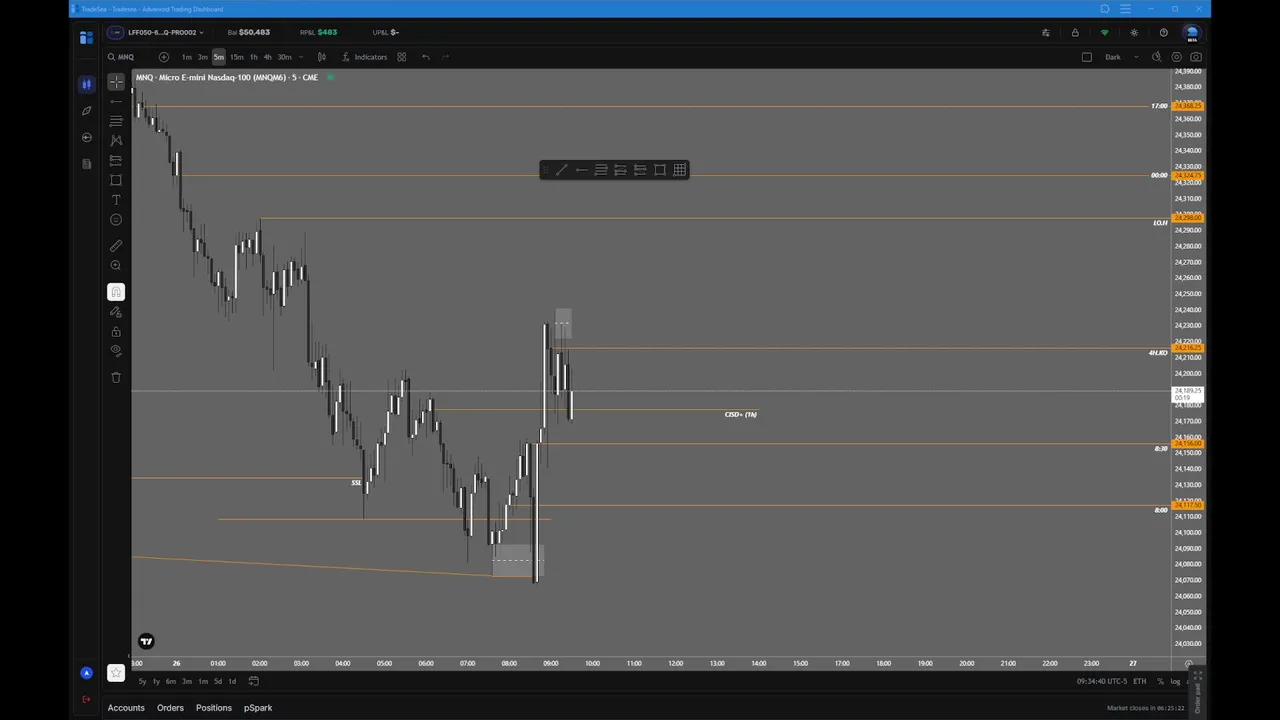This screenshot has height=720, width=1280.
Task: Open the Windows title bar hamburger menu
Action: [1125, 9]
